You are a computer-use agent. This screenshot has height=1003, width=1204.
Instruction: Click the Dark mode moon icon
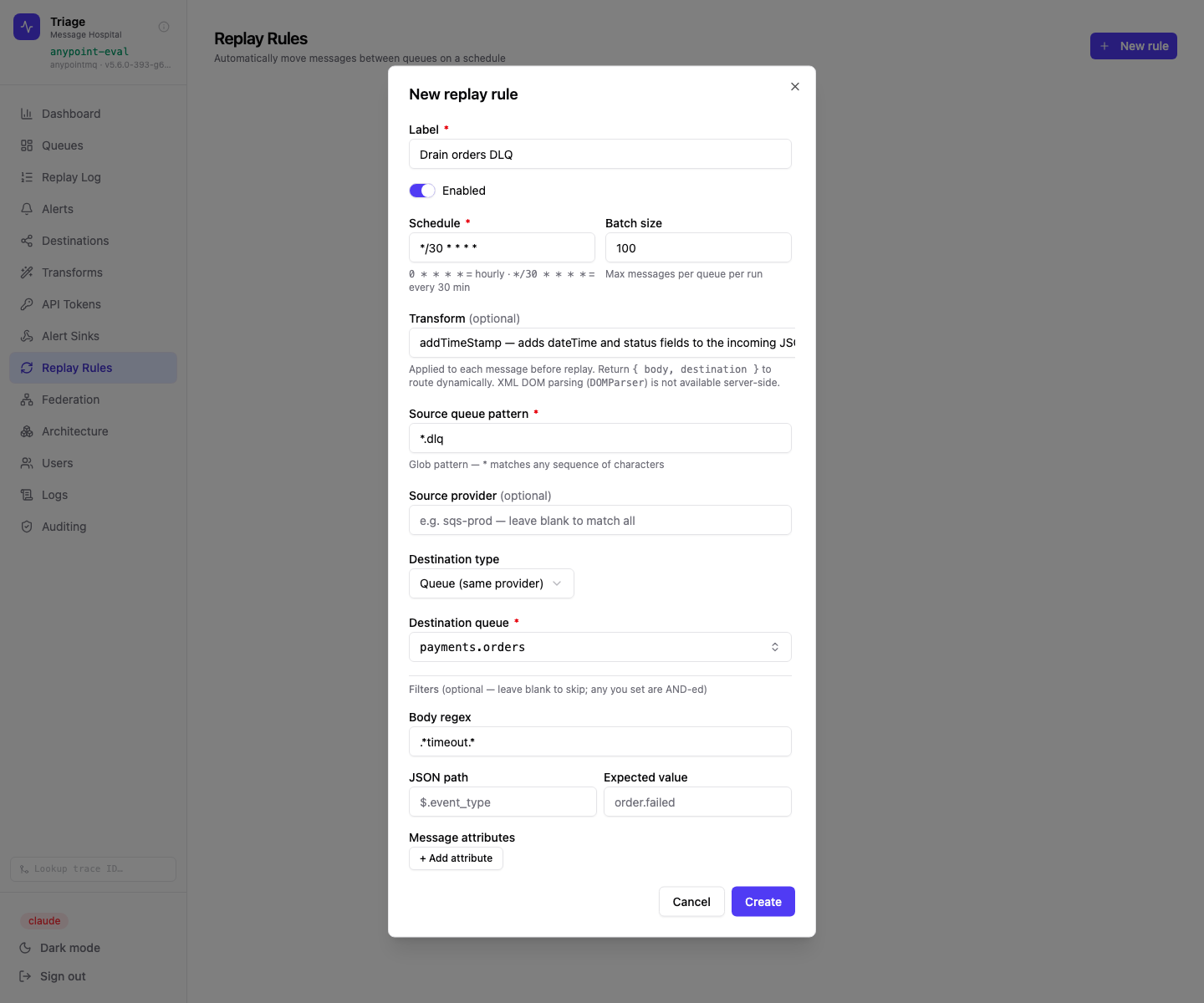tap(25, 948)
